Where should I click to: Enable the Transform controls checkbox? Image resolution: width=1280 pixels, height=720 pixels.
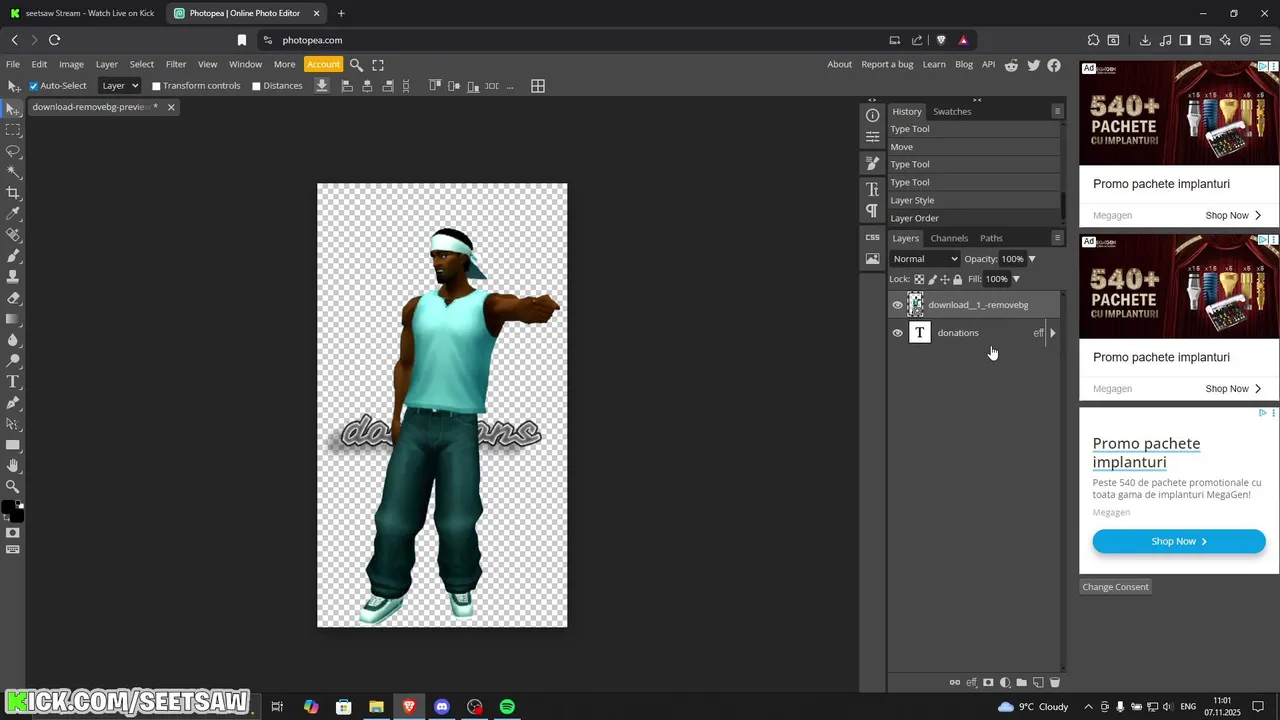coord(156,86)
